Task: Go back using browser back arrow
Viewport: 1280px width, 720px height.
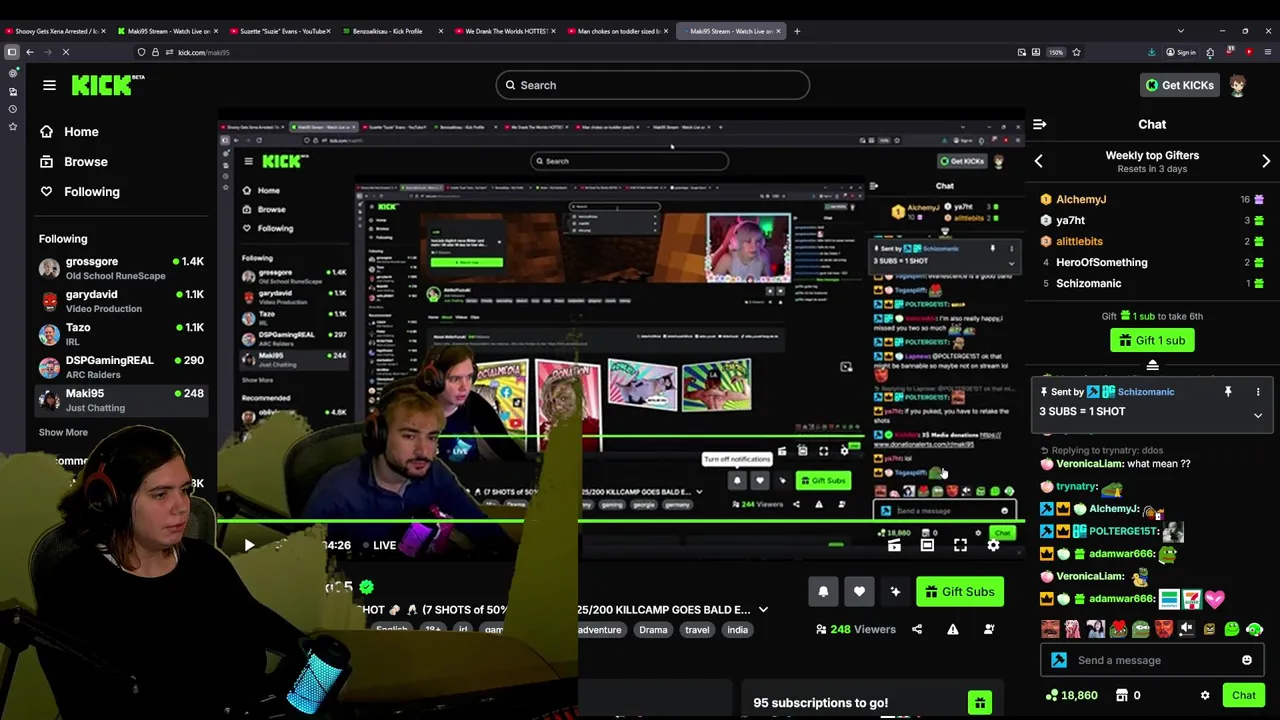Action: point(30,52)
